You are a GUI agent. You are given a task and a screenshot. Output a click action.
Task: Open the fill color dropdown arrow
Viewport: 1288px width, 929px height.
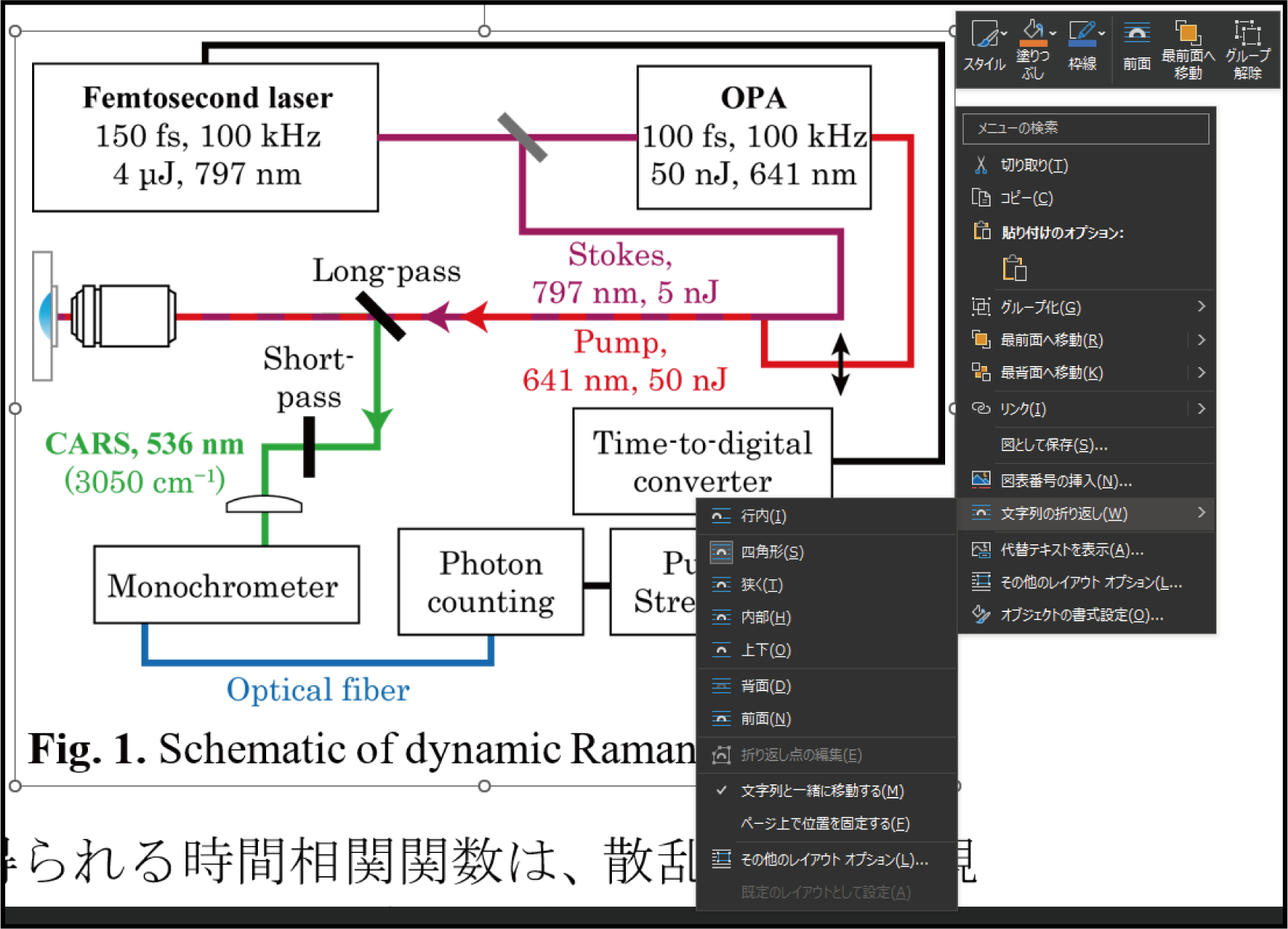[1052, 33]
